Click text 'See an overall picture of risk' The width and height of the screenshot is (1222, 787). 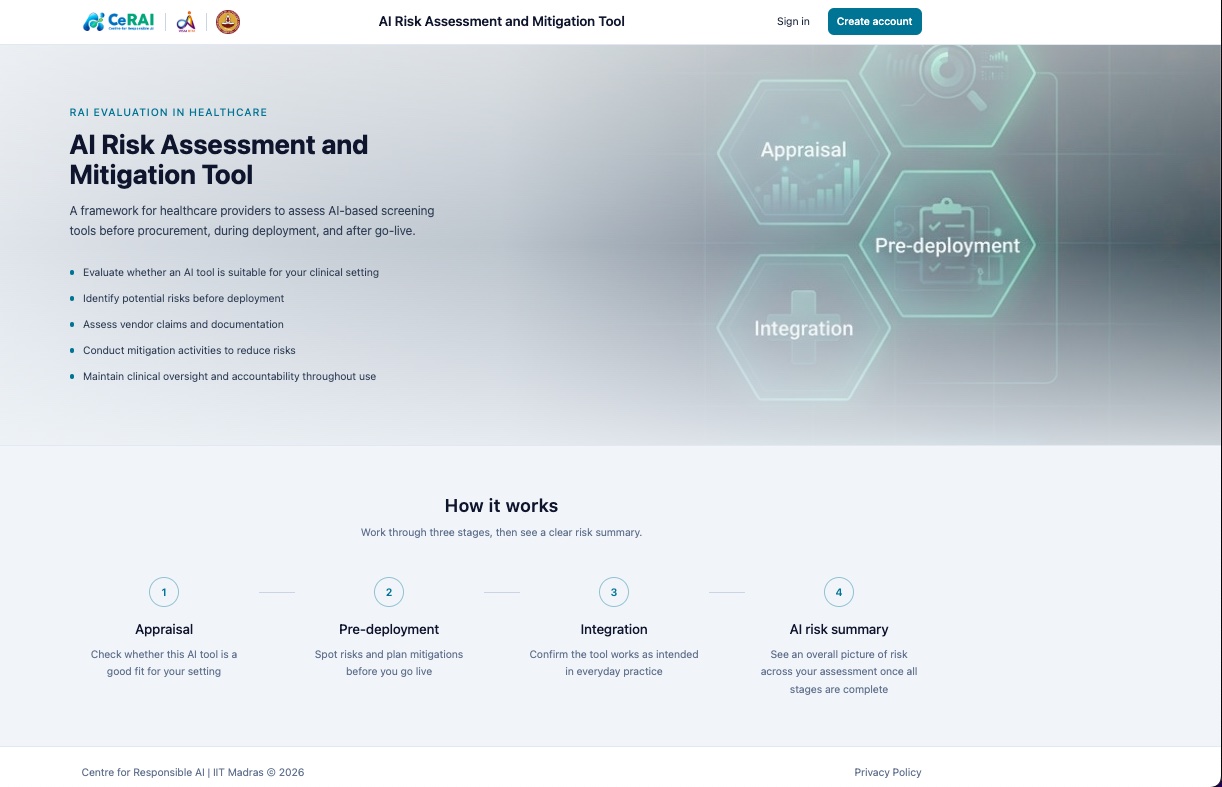[839, 672]
